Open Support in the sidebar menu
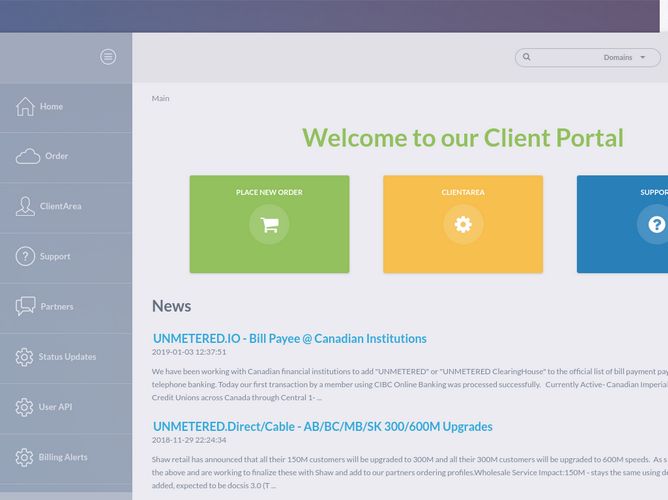668x500 pixels. click(66, 258)
